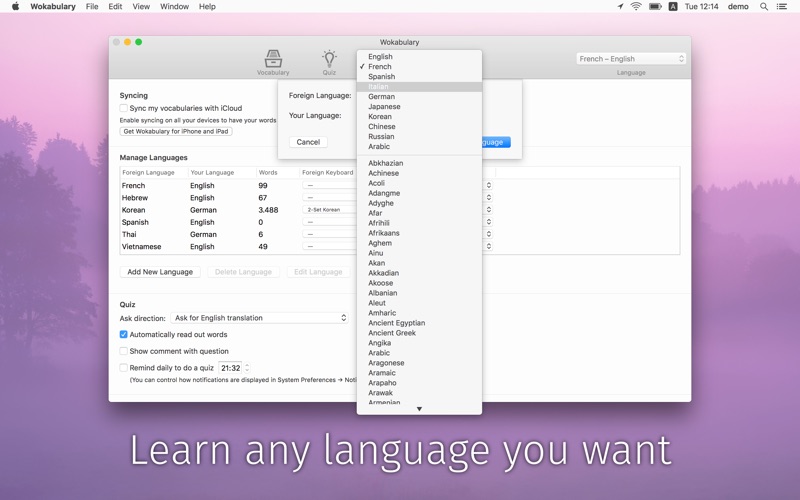Choose English in the language popup
Image resolution: width=800 pixels, height=500 pixels.
(419, 57)
